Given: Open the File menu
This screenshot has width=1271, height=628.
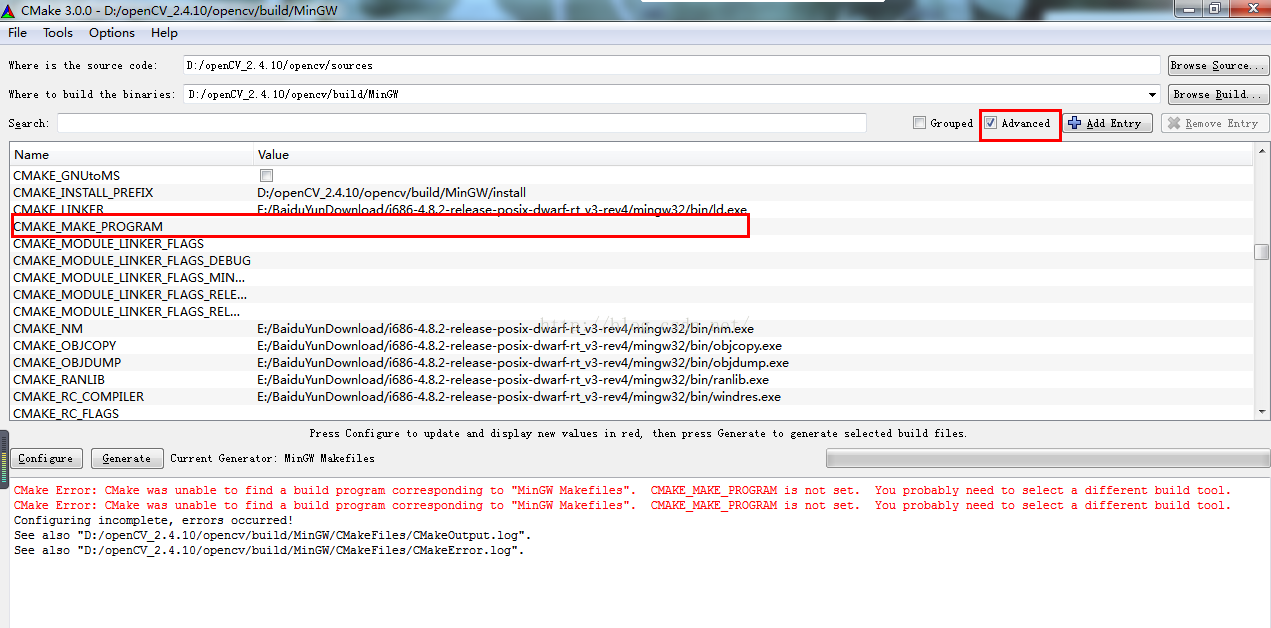Looking at the screenshot, I should pos(17,33).
